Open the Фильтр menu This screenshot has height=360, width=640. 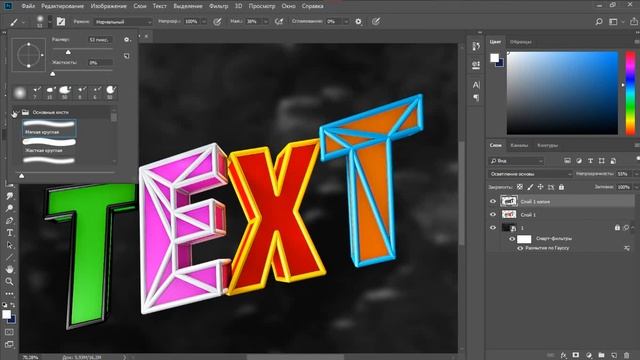[x=218, y=6]
